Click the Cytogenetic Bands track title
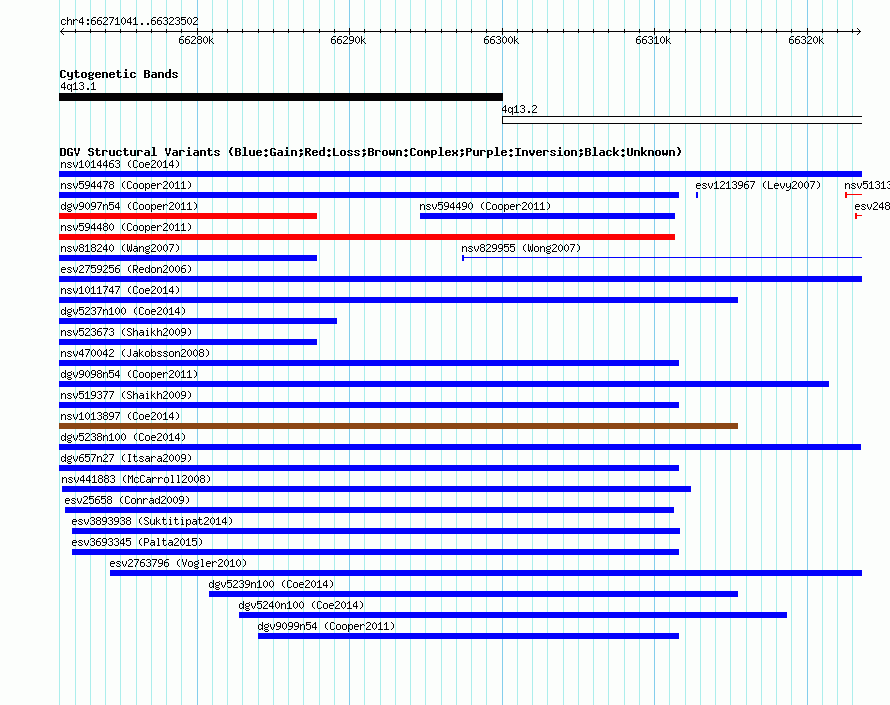The width and height of the screenshot is (890, 705). tap(119, 74)
